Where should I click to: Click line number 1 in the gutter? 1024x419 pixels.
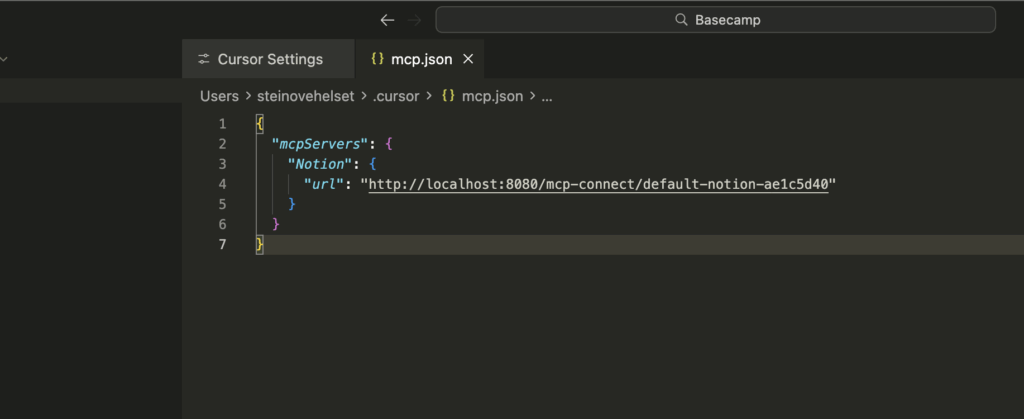tap(222, 124)
